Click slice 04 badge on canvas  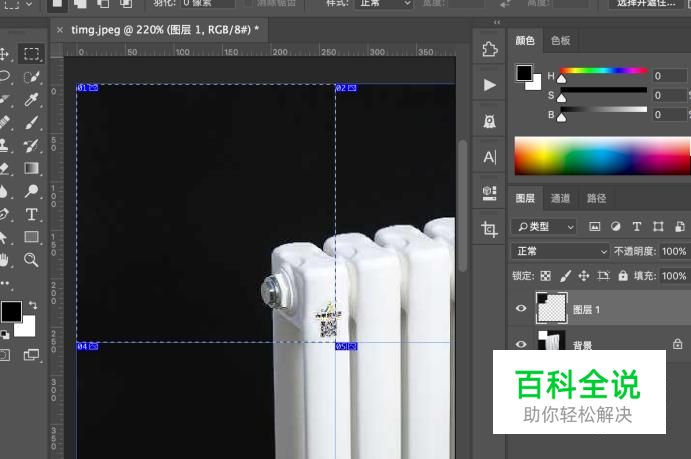click(87, 347)
